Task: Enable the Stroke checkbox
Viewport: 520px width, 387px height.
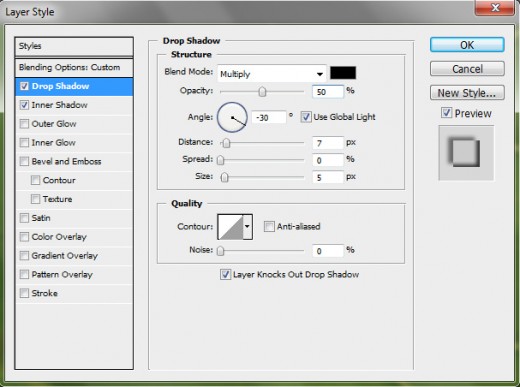Action: point(24,293)
